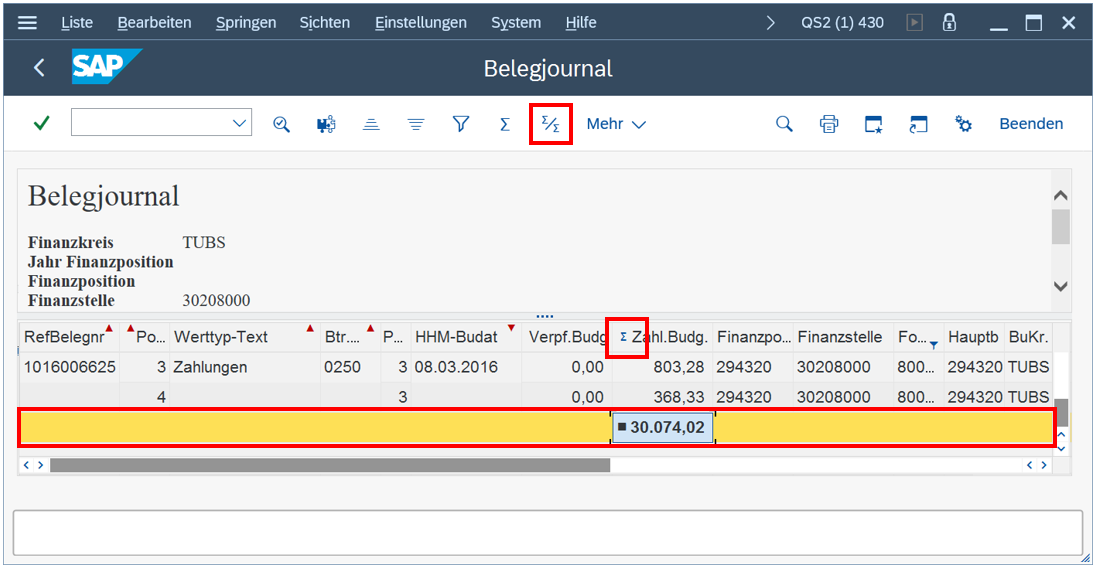Click the Sort descending icon
1097x570 pixels.
click(416, 124)
